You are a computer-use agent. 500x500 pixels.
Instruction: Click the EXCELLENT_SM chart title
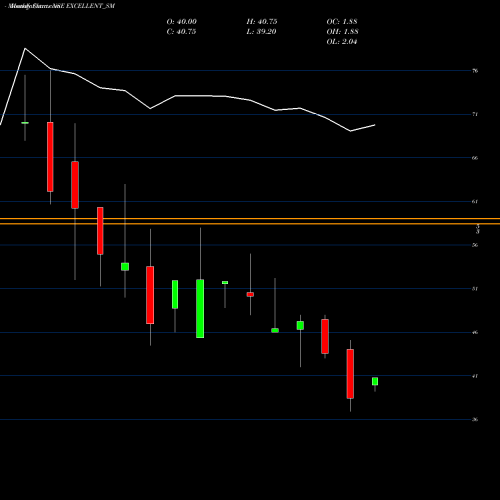61,6
